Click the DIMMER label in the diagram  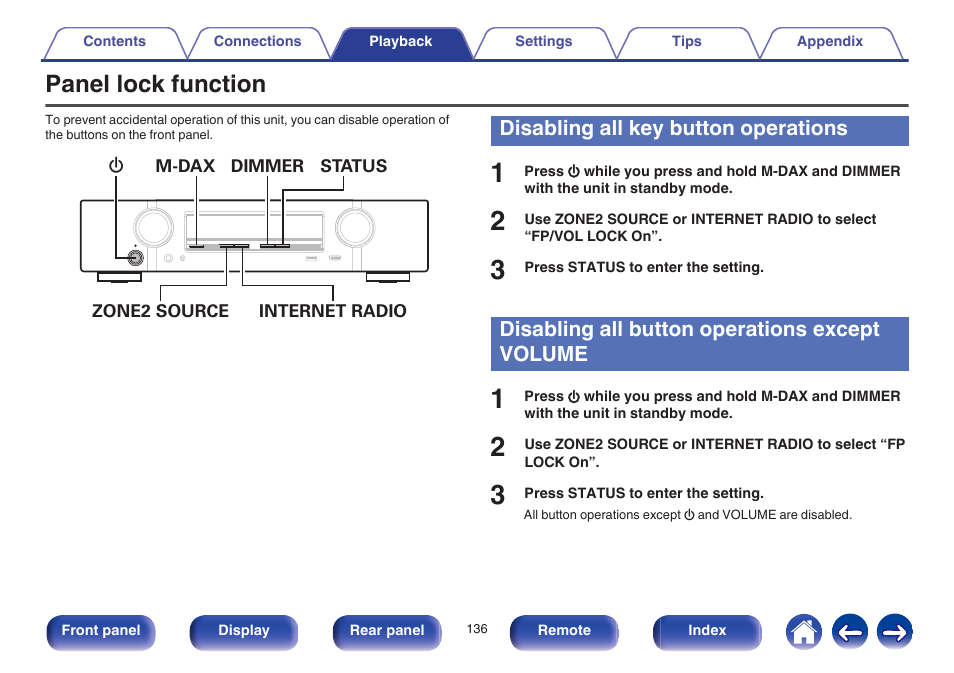(267, 166)
